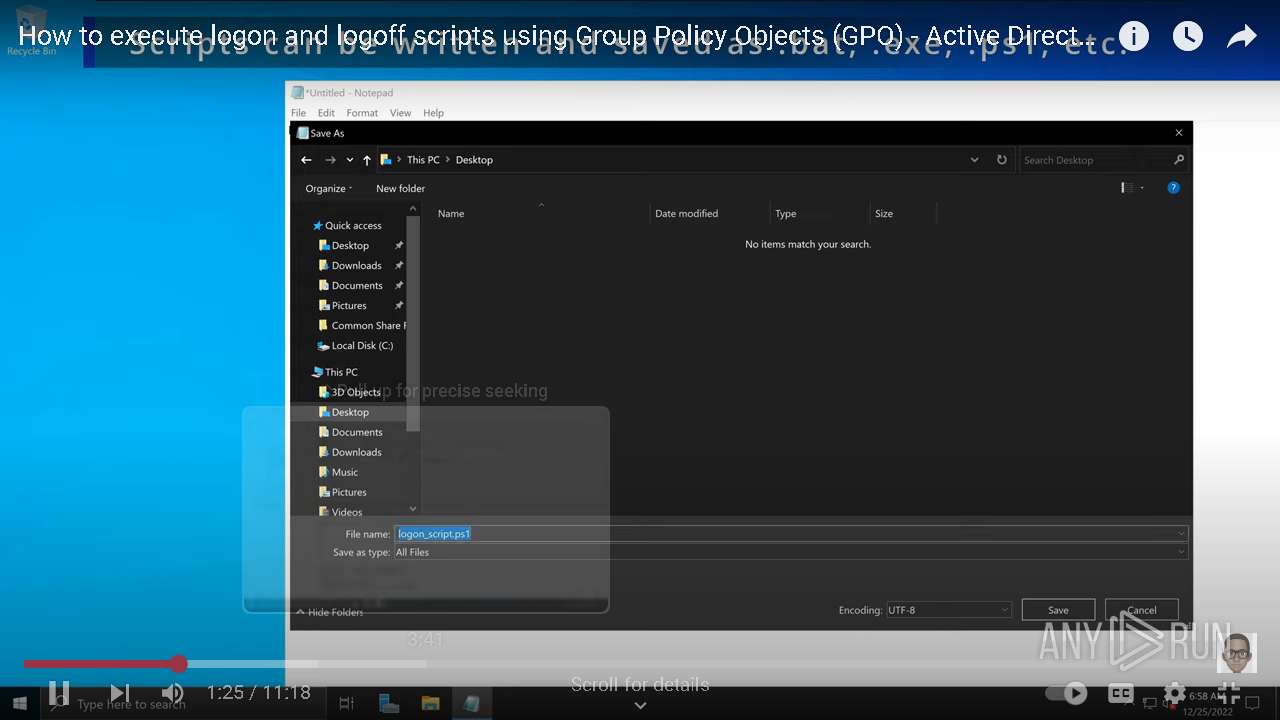Collapse folders with Hide Folders
Viewport: 1280px width, 720px height.
point(330,612)
